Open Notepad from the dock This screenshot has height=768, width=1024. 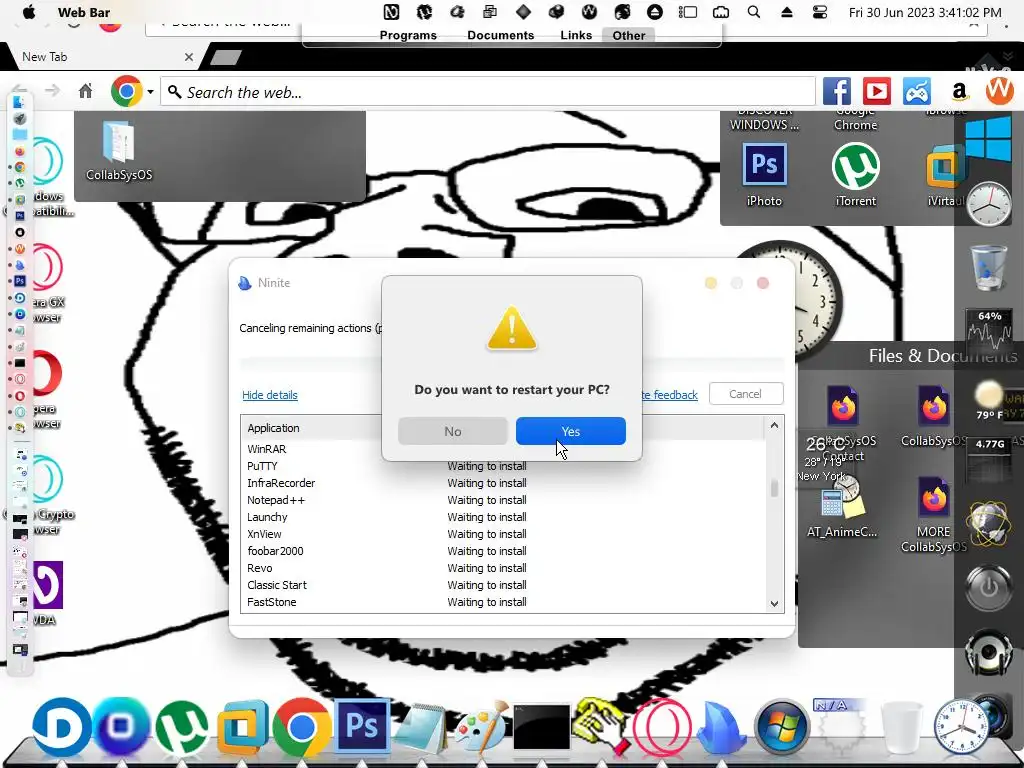pyautogui.click(x=420, y=729)
